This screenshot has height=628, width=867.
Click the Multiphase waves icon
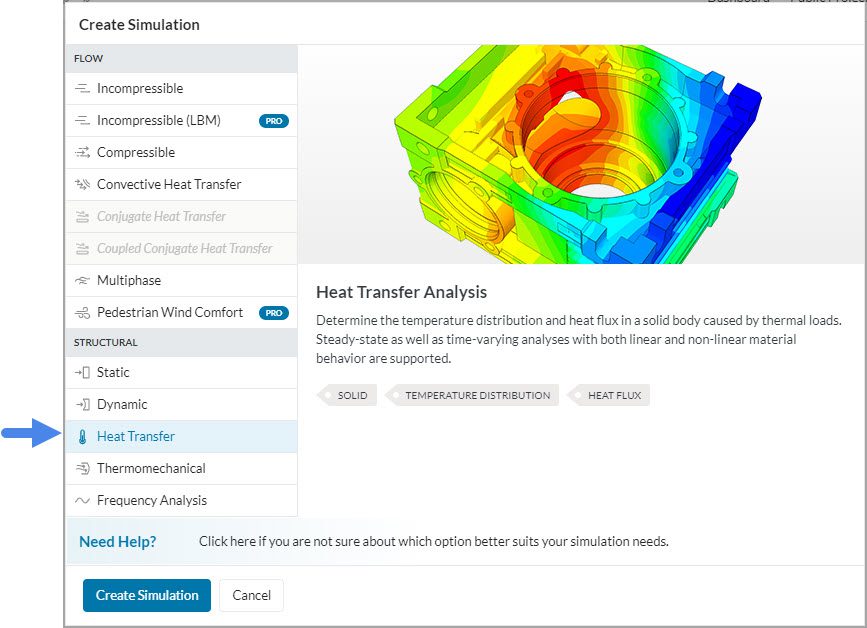pos(82,281)
